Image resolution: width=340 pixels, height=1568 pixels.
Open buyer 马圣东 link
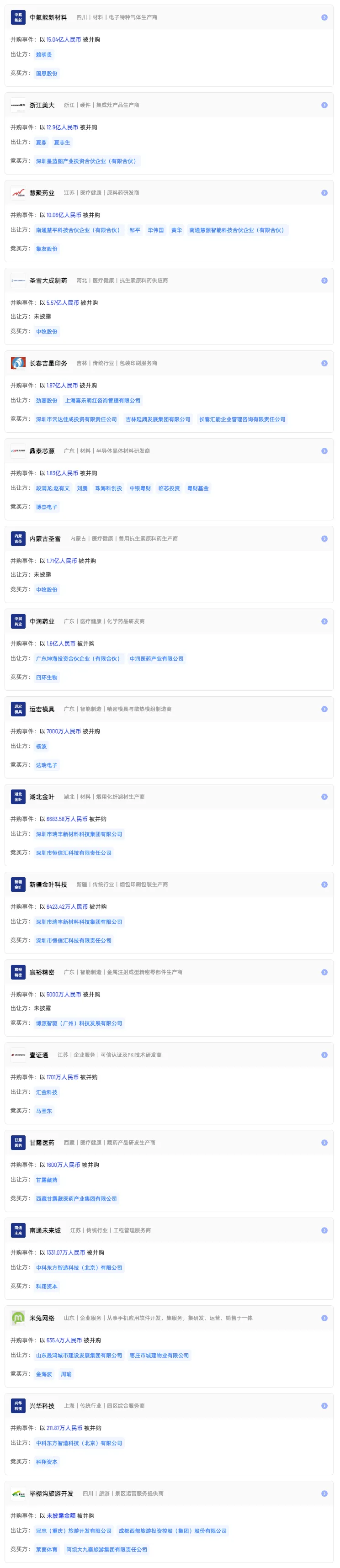click(x=44, y=1111)
